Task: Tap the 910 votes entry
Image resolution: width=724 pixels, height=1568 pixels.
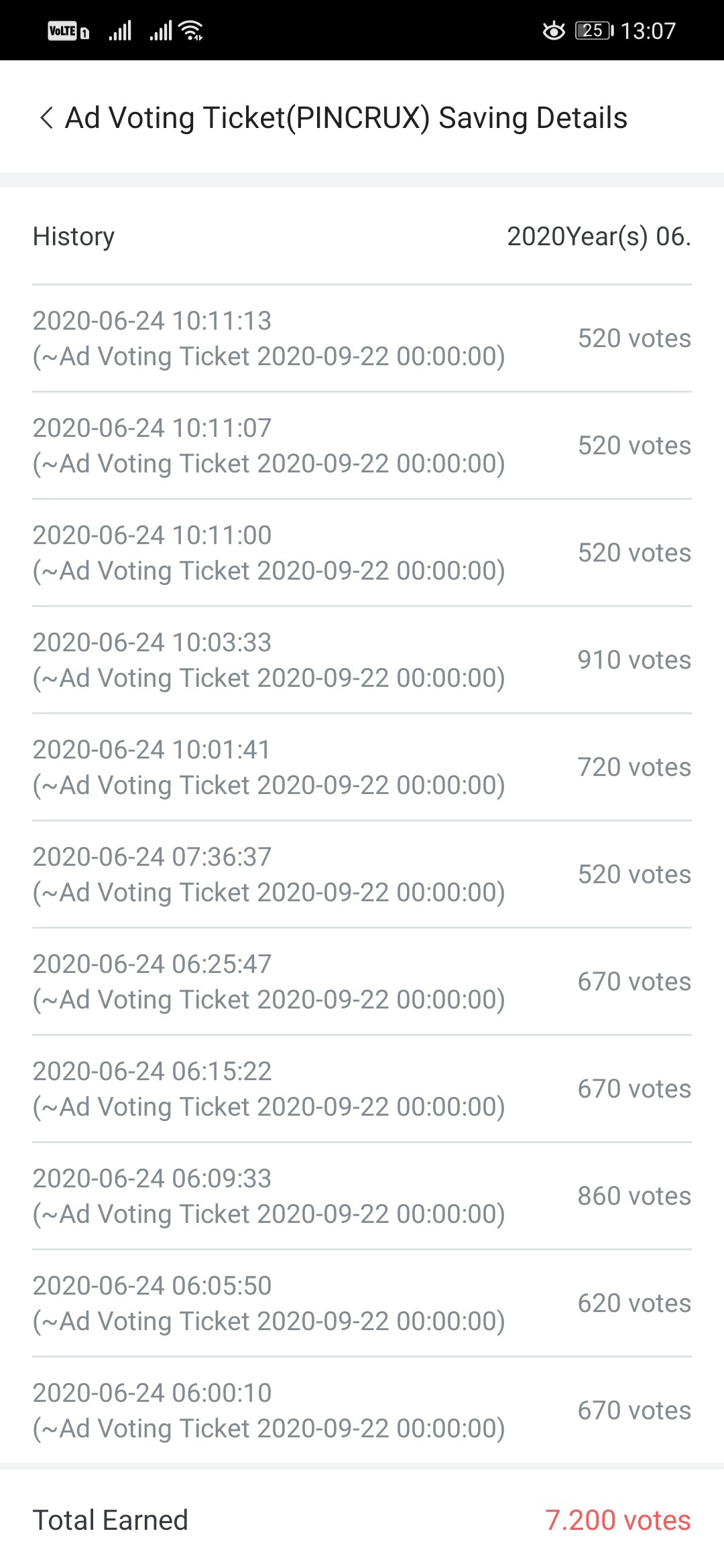Action: (x=633, y=660)
